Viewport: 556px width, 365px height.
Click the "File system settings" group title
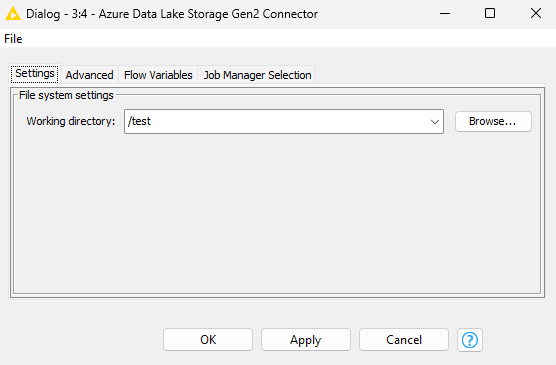(66, 95)
